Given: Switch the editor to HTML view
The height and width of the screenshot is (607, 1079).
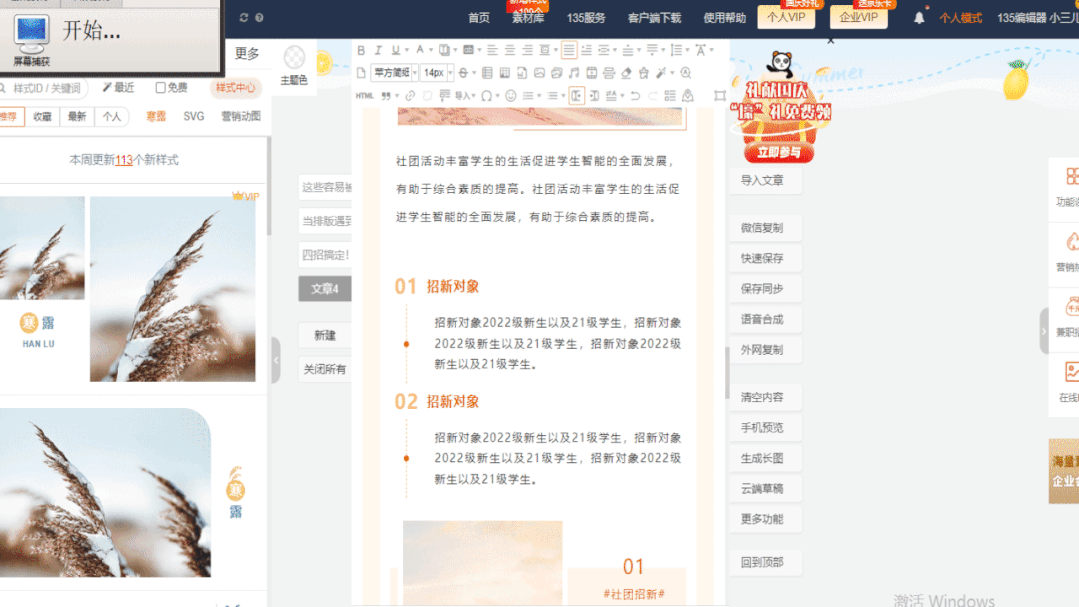Looking at the screenshot, I should (x=364, y=96).
